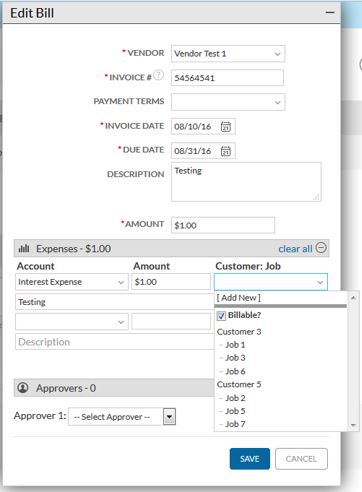
Task: Open the Due Date calendar picker
Action: point(226,151)
